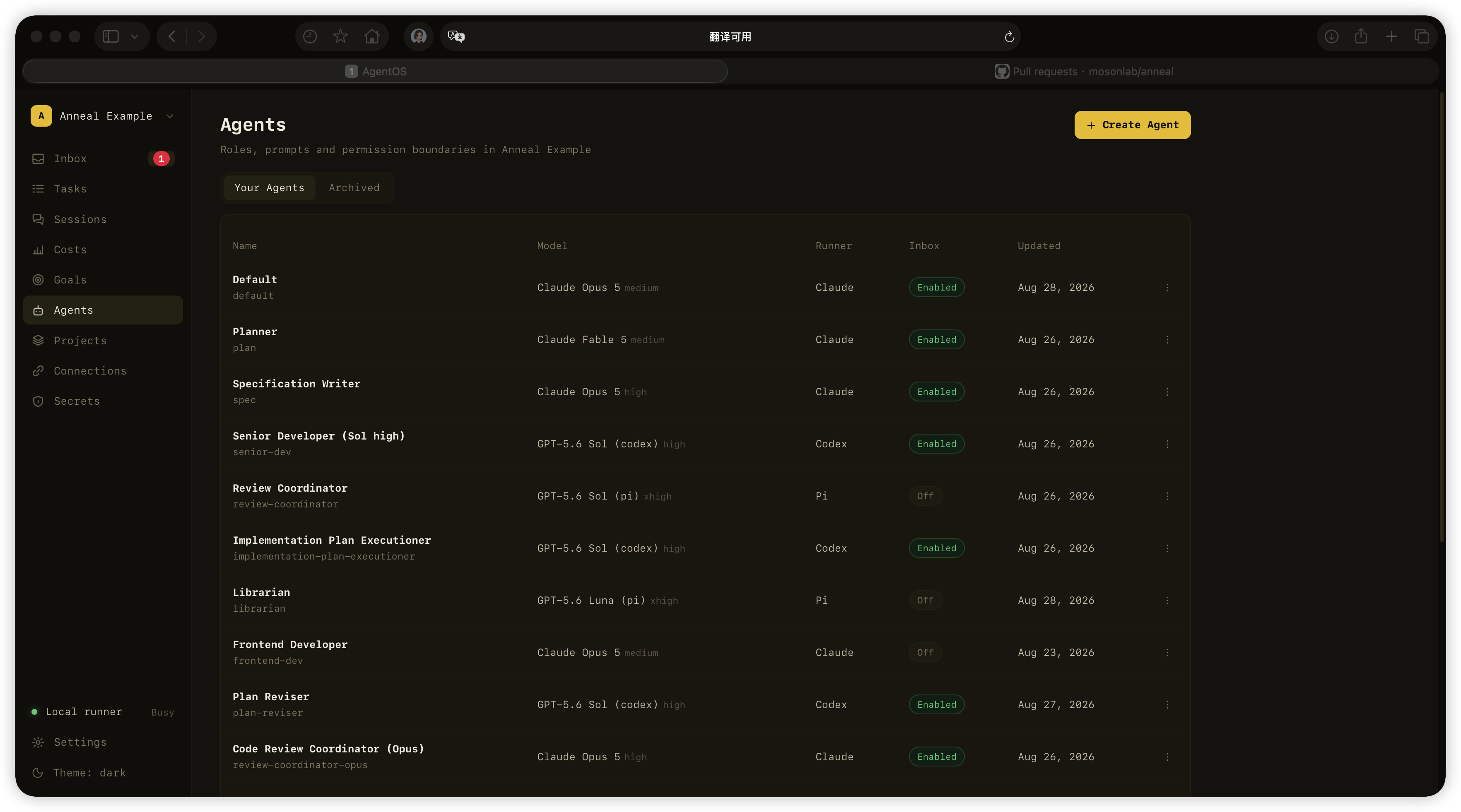Toggle Inbox status for Planner agent

click(936, 339)
